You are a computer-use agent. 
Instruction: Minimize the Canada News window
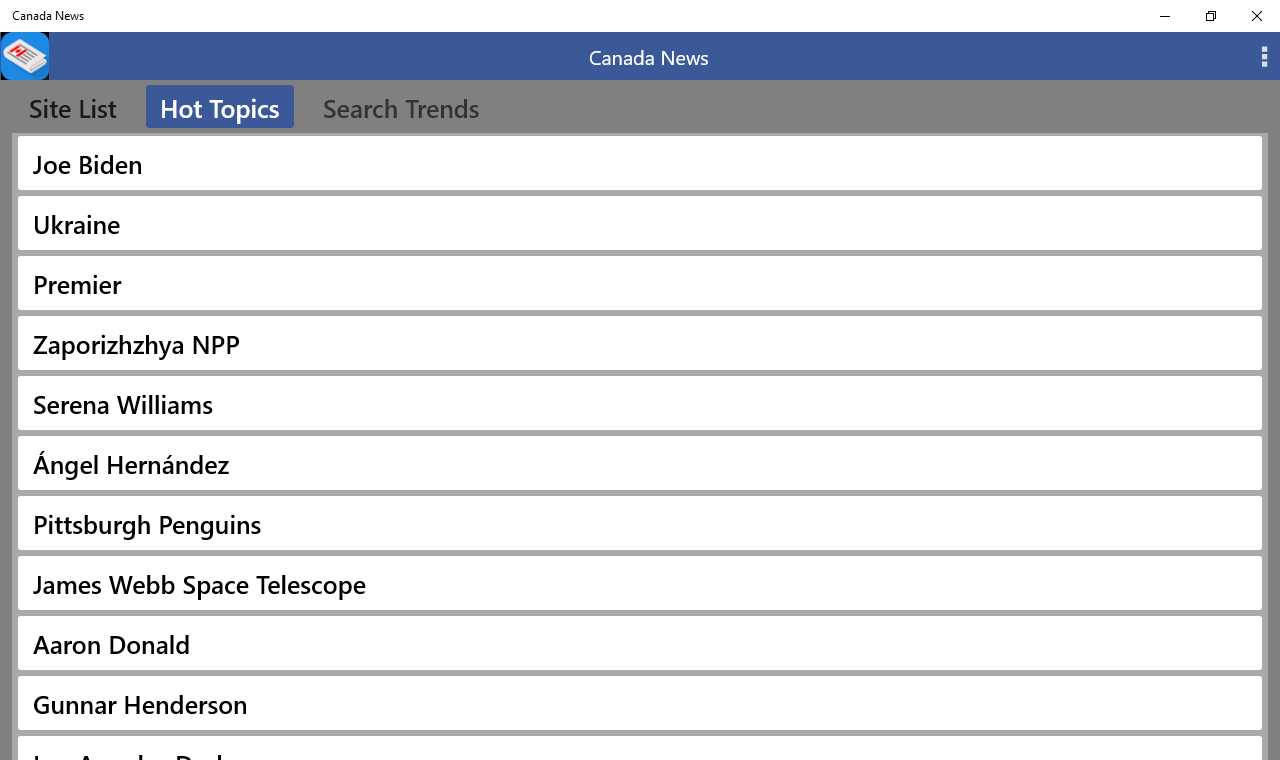pyautogui.click(x=1165, y=16)
